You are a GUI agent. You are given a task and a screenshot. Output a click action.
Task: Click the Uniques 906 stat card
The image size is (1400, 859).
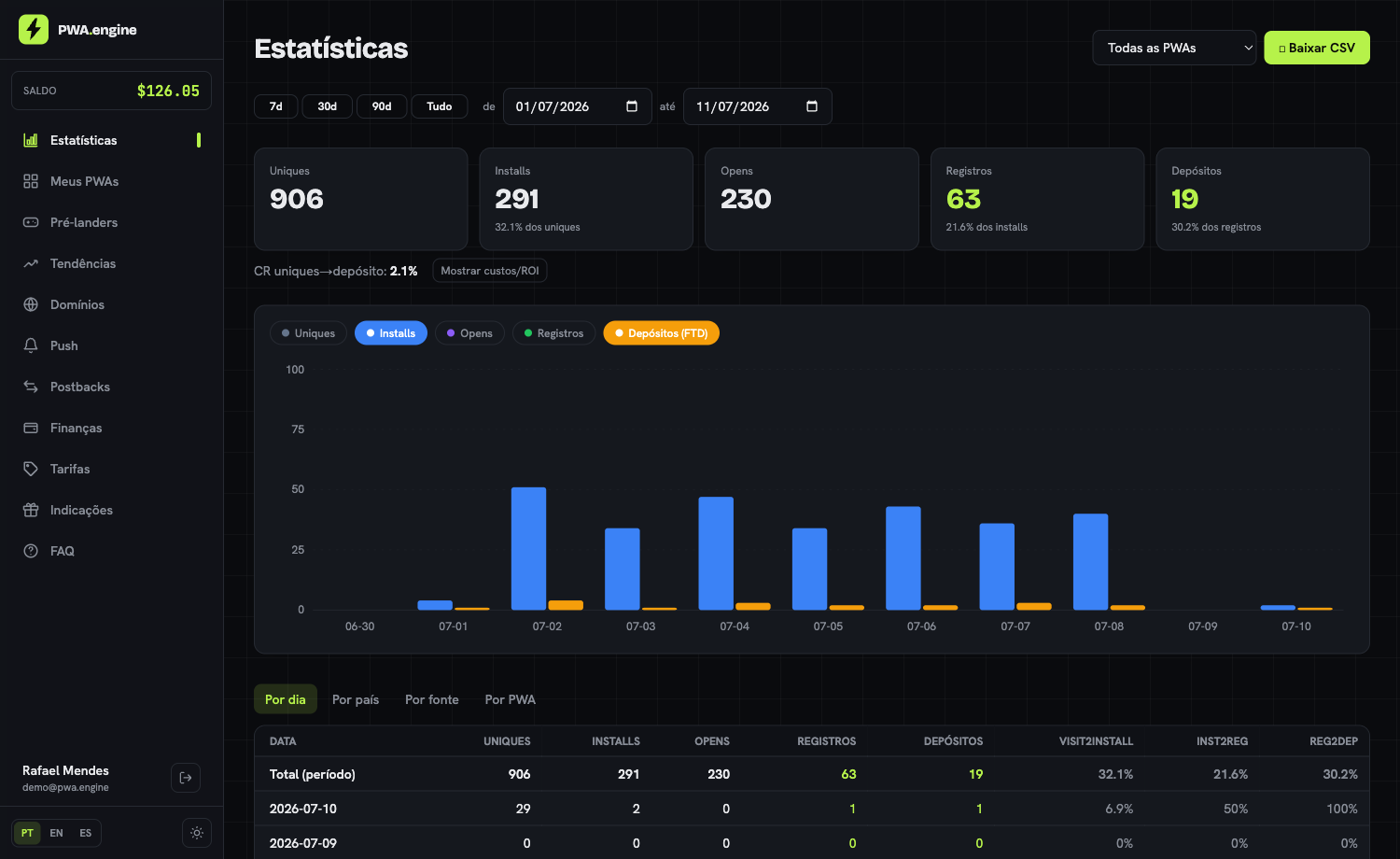point(361,199)
